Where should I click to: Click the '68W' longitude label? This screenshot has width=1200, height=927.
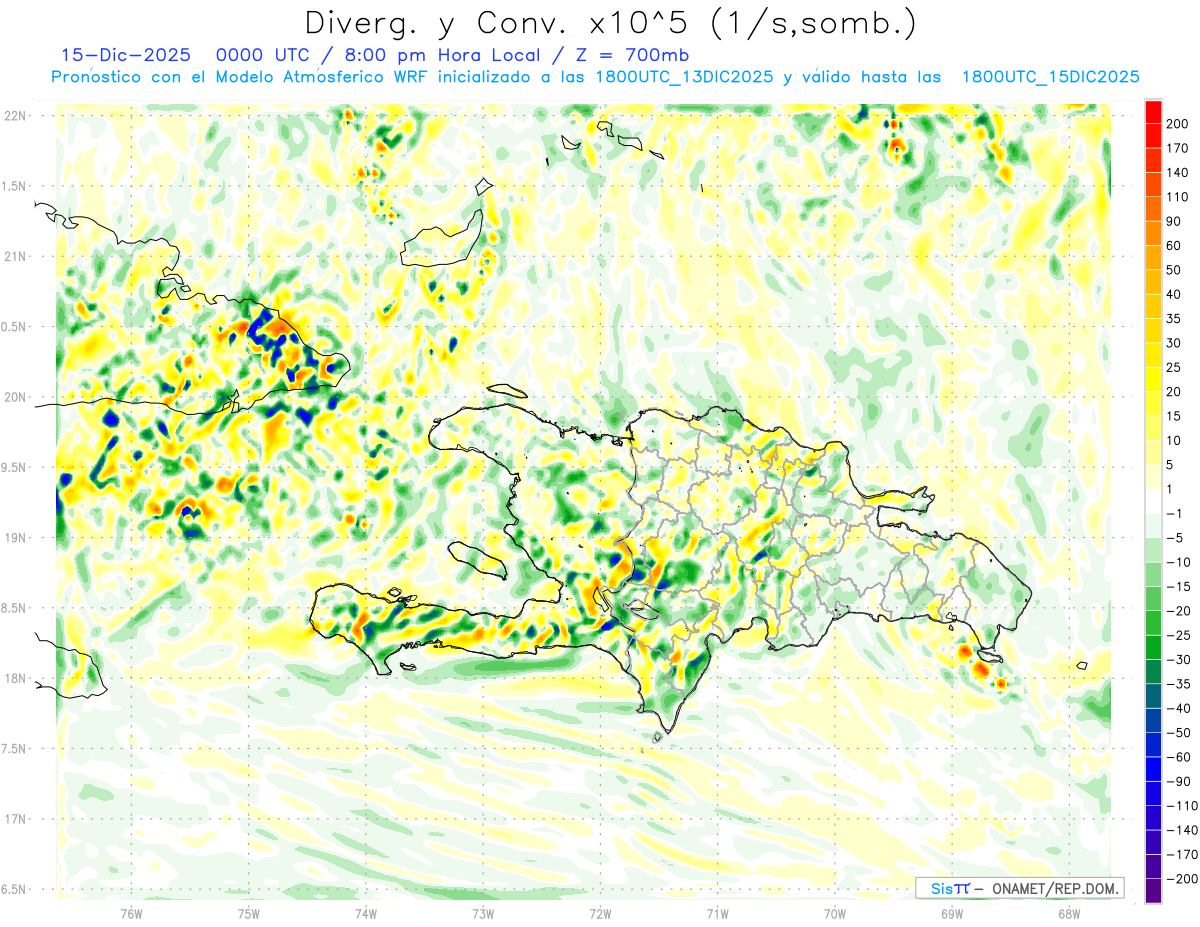(1069, 913)
